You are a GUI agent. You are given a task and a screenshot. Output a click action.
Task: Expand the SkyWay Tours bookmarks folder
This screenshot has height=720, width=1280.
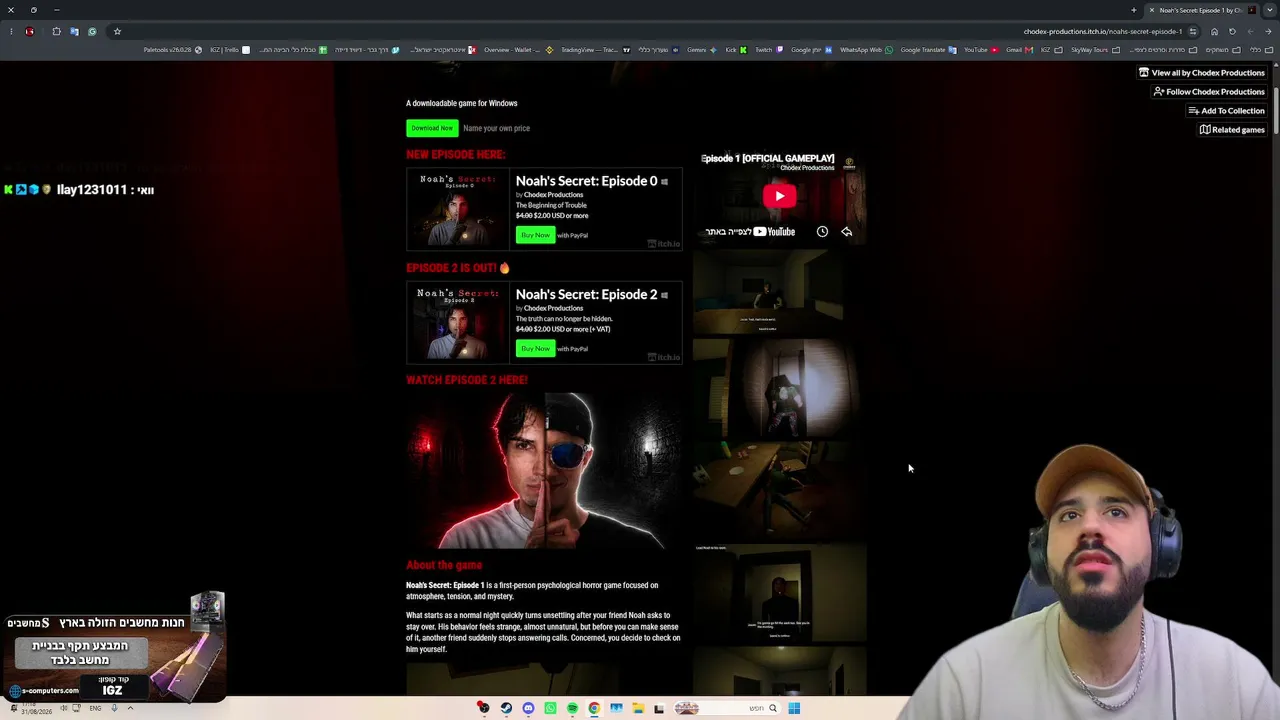click(1094, 50)
